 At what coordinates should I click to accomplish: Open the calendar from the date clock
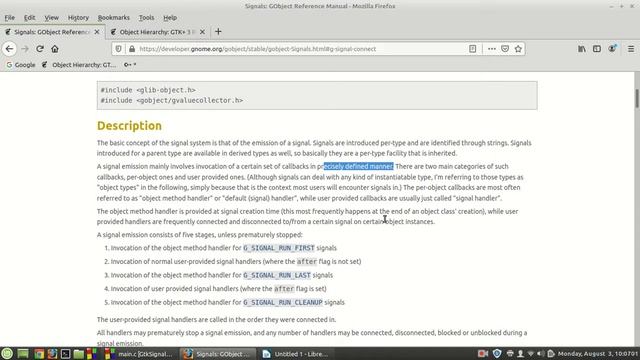coord(598,353)
